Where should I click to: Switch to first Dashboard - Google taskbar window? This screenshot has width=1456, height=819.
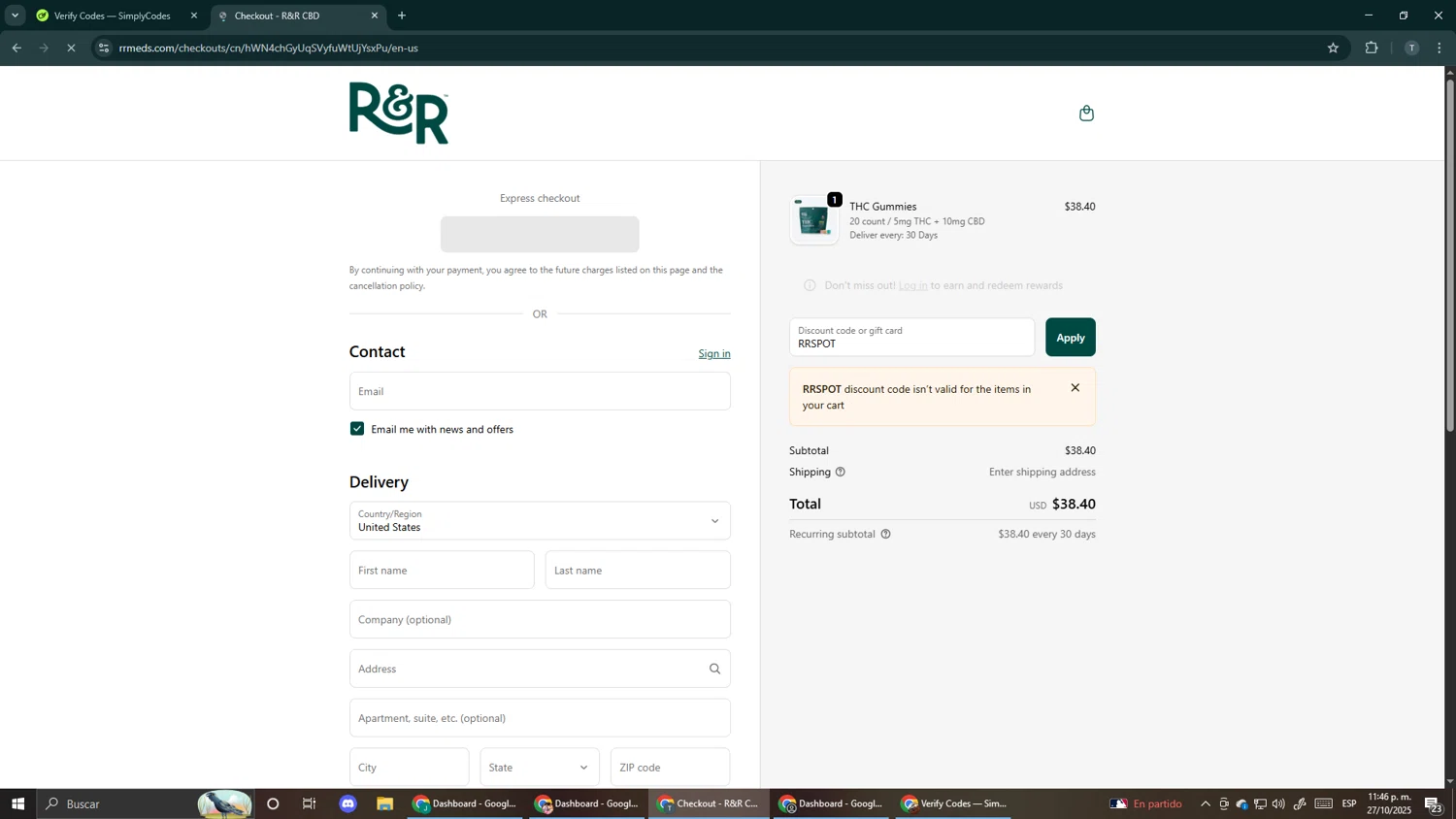[x=466, y=803]
